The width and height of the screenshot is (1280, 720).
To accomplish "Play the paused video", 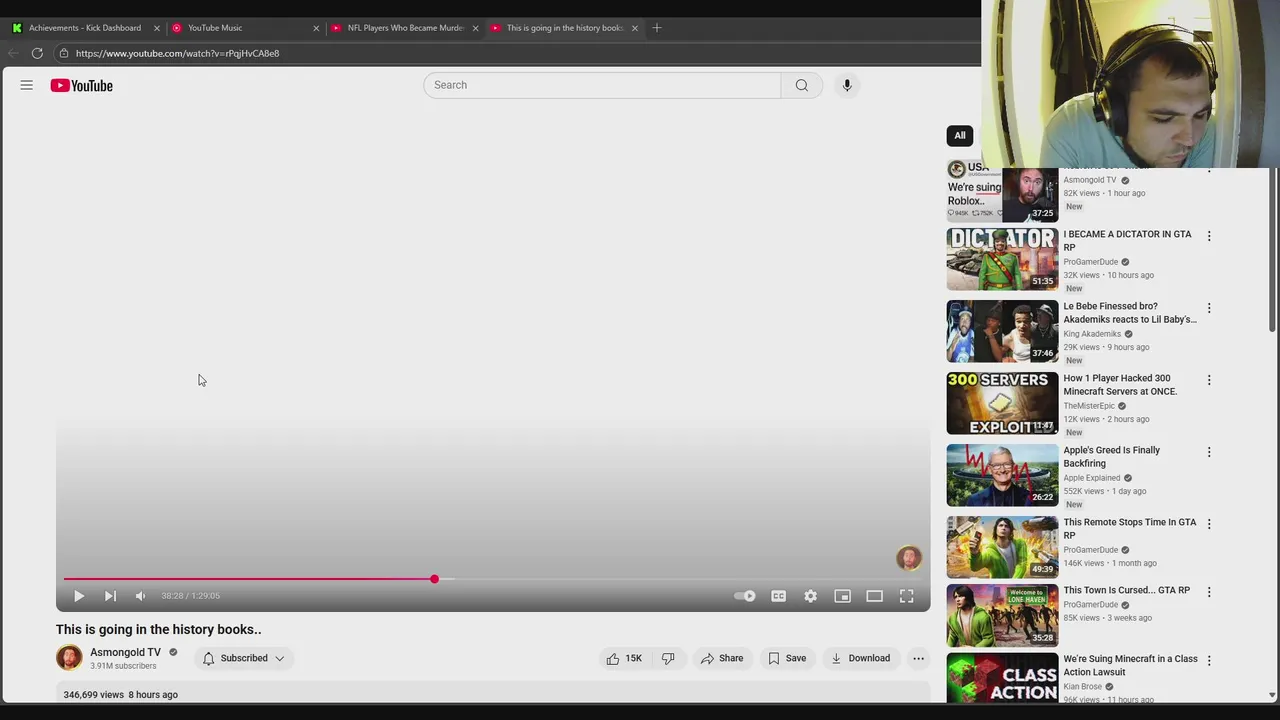I will (79, 596).
